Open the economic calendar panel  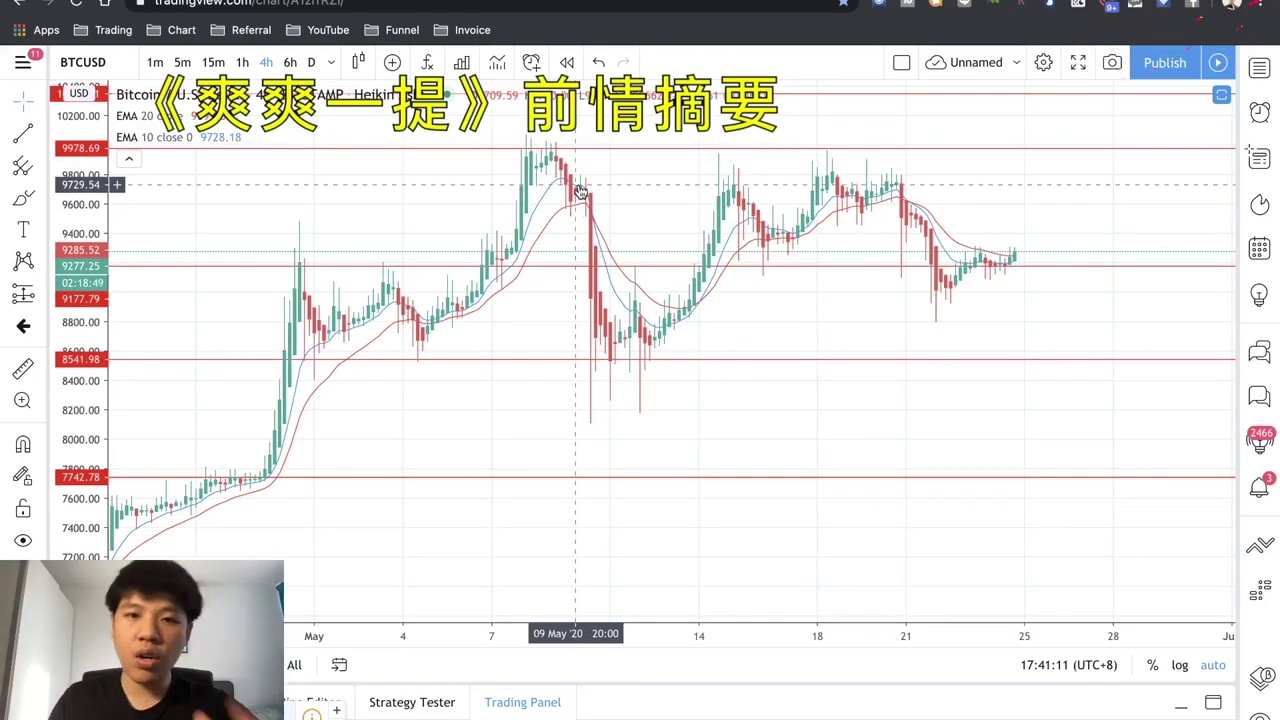(1259, 248)
